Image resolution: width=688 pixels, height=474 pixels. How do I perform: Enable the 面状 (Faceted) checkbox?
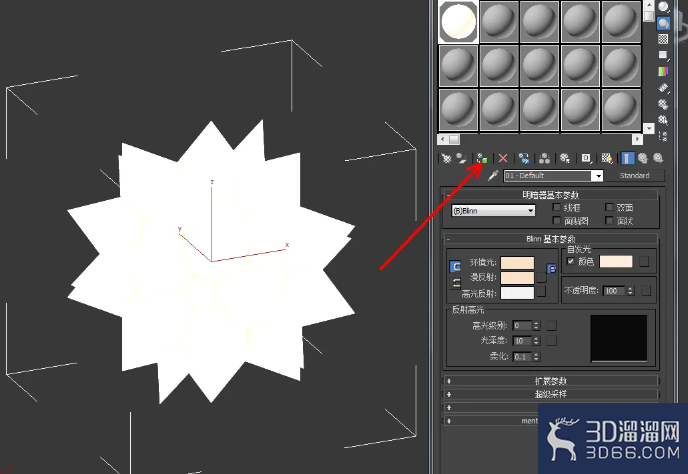(609, 220)
